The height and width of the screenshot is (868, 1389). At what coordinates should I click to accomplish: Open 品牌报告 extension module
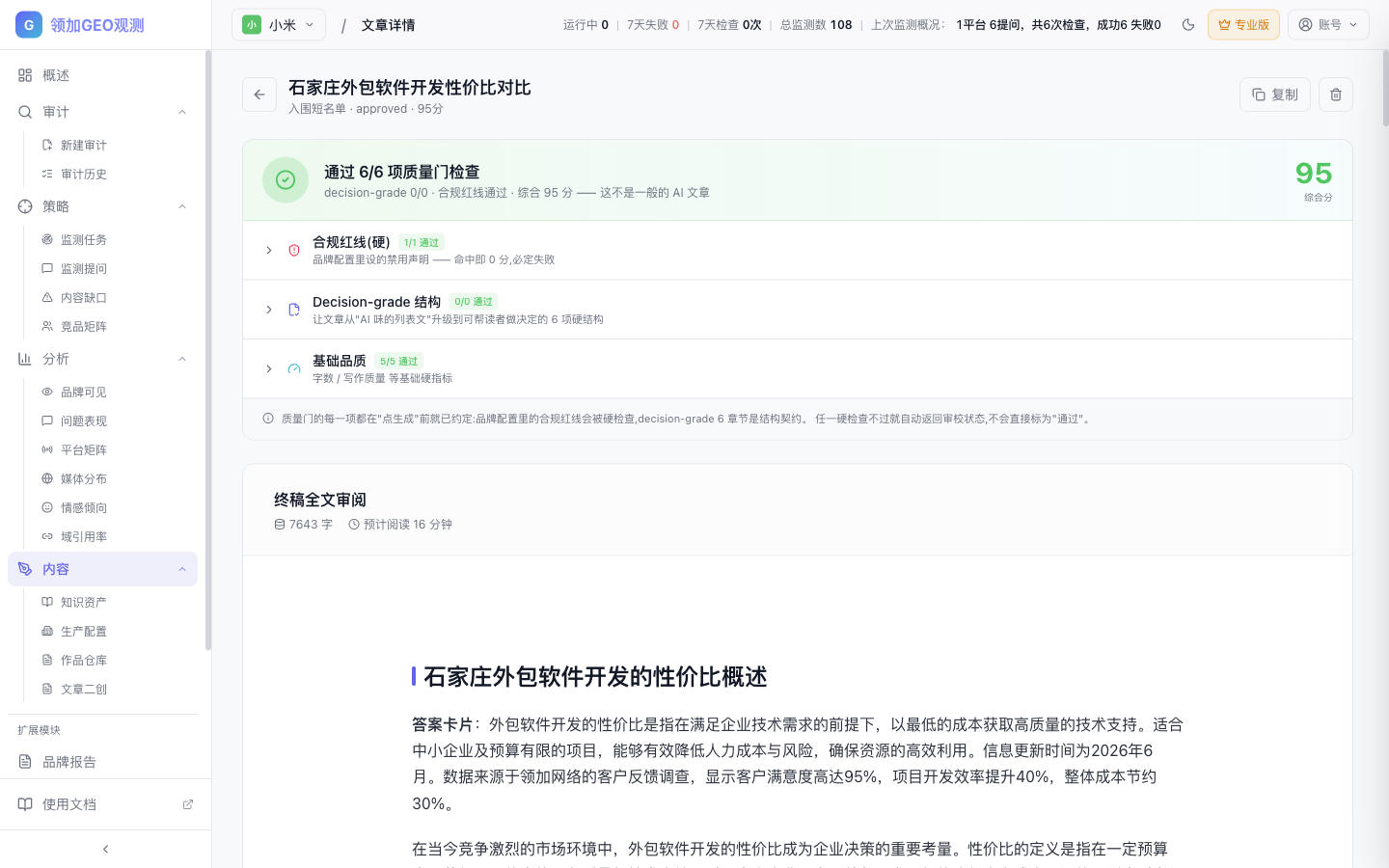click(102, 762)
